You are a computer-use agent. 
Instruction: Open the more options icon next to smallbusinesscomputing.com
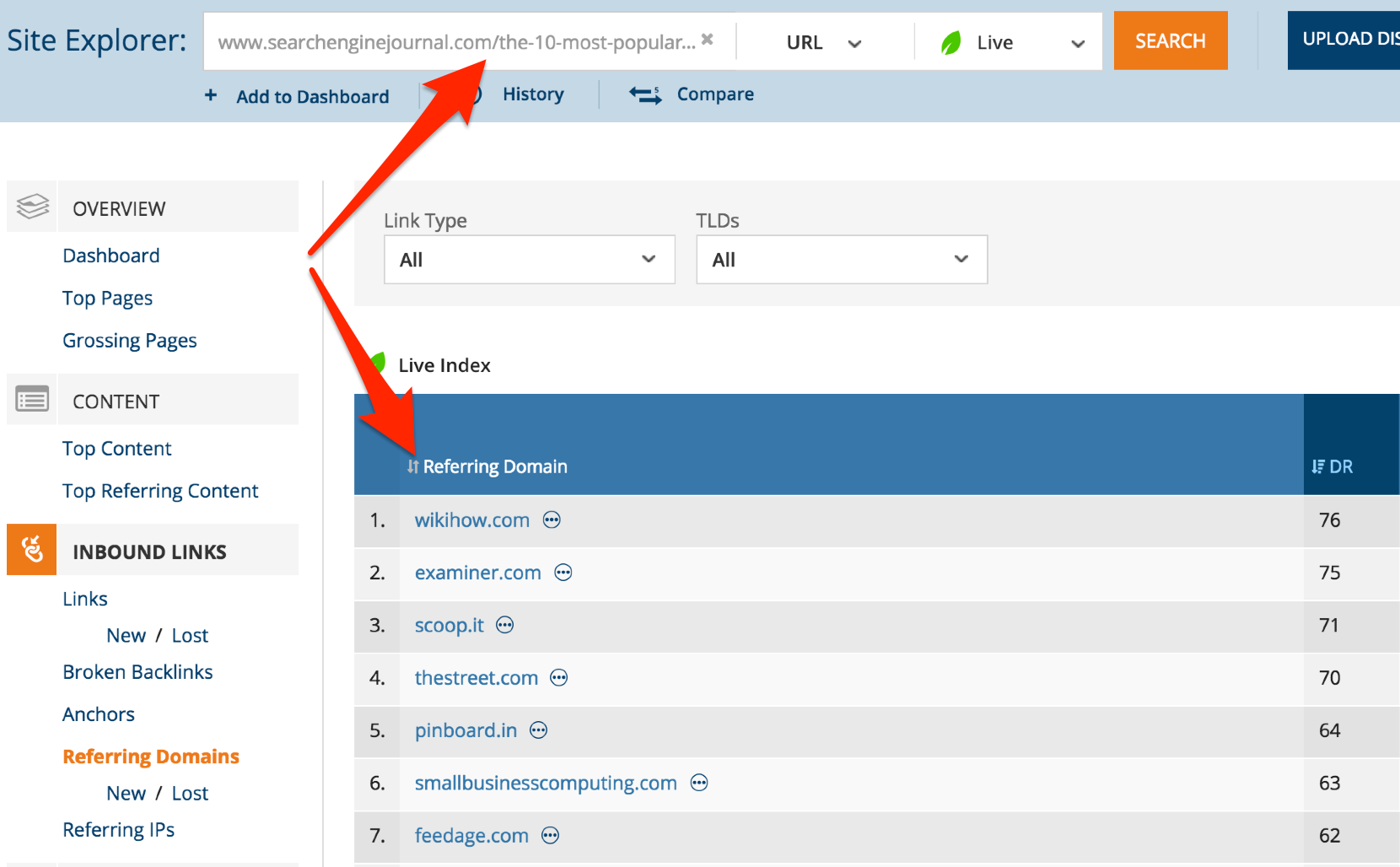point(699,783)
